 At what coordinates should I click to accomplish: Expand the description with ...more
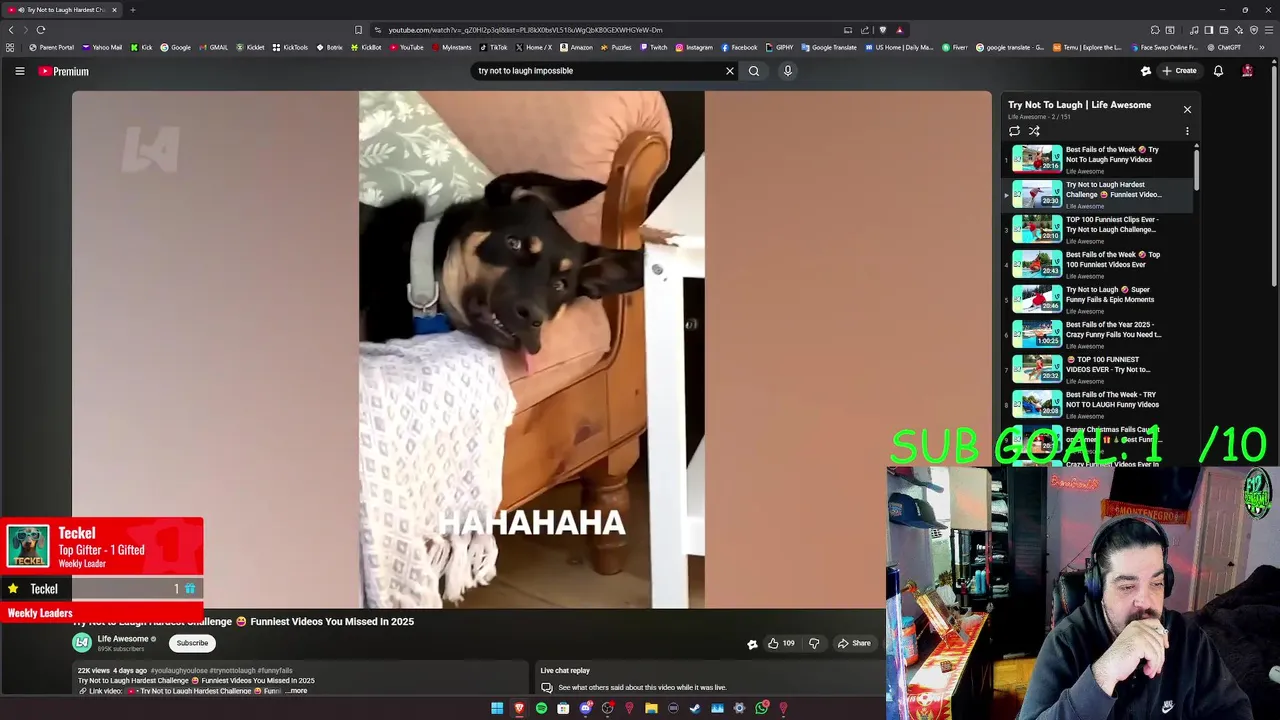pos(296,691)
